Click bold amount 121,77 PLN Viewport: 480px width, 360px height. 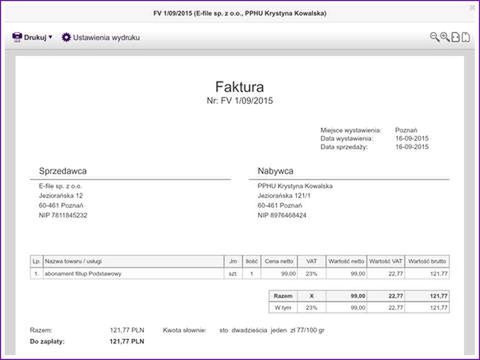coord(127,342)
